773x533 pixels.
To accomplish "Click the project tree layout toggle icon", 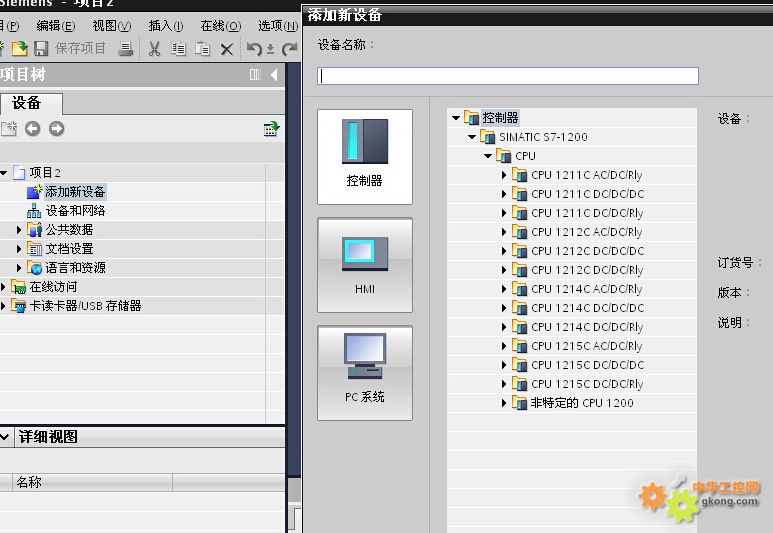I will (x=255, y=74).
